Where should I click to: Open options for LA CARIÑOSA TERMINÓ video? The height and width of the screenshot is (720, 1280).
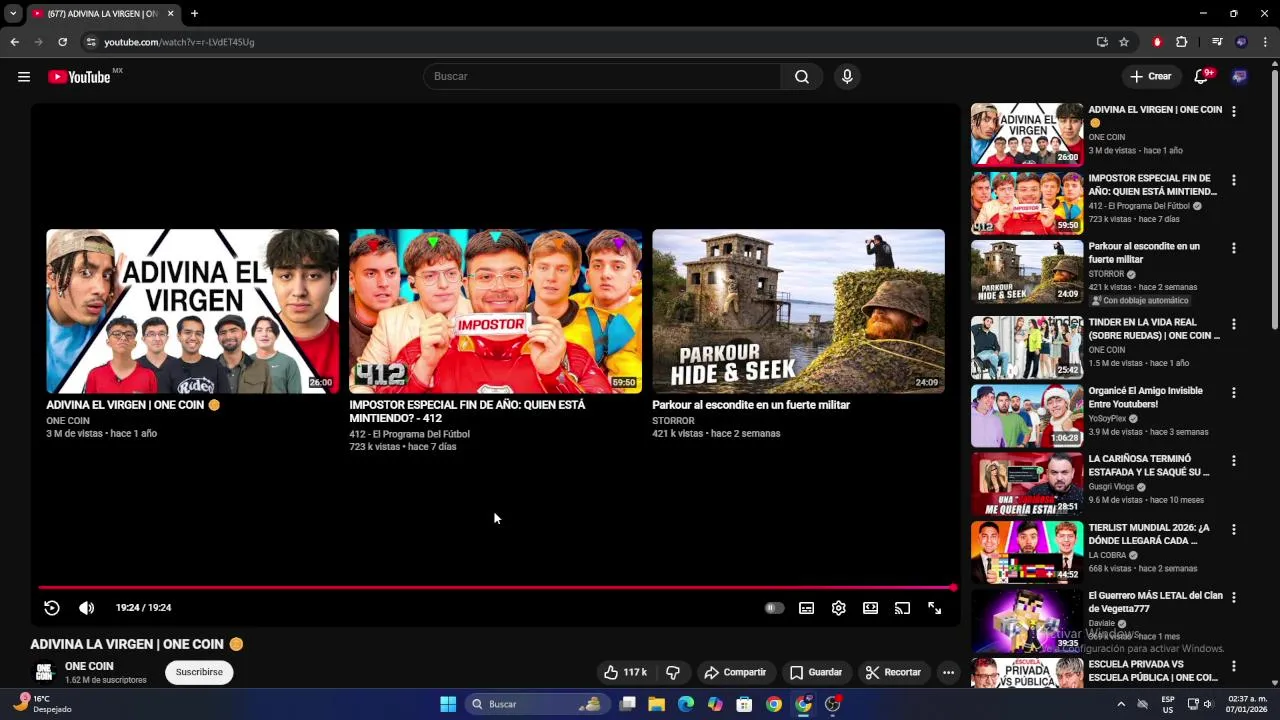click(x=1233, y=461)
